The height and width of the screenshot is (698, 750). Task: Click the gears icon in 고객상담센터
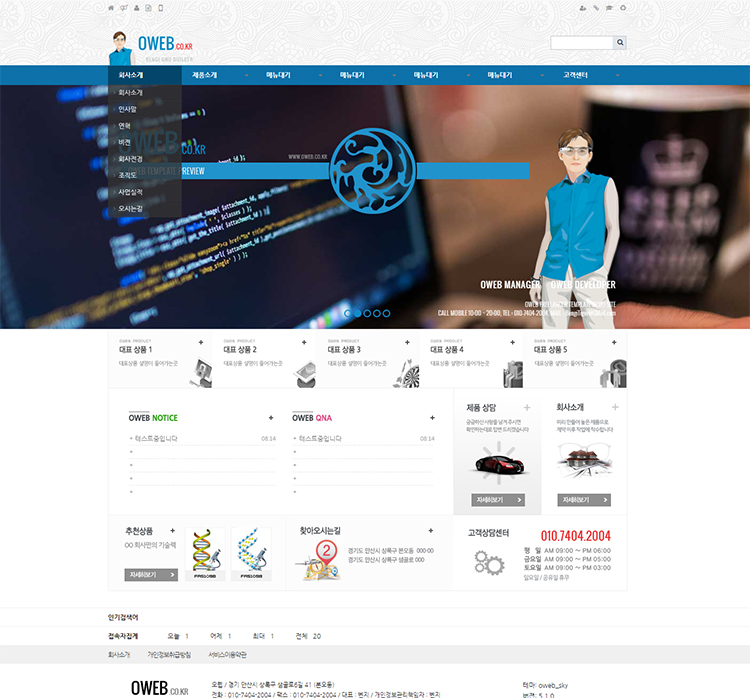point(489,563)
